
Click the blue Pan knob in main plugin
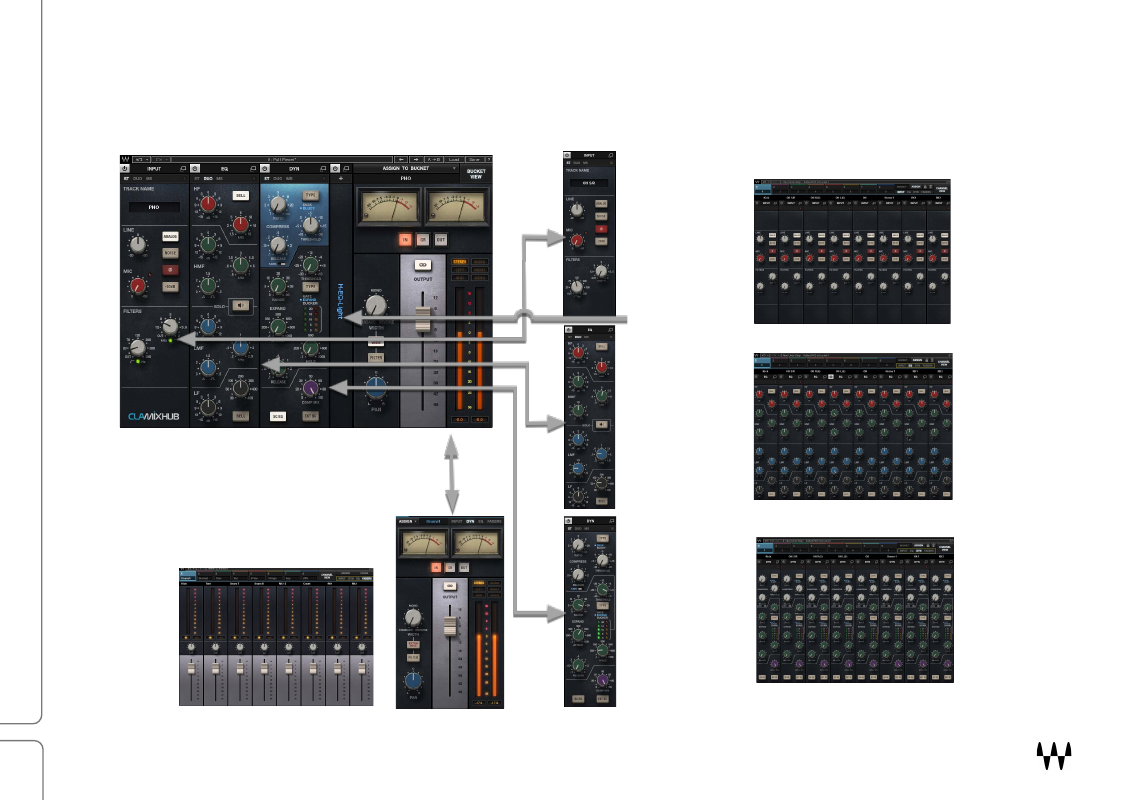[375, 389]
